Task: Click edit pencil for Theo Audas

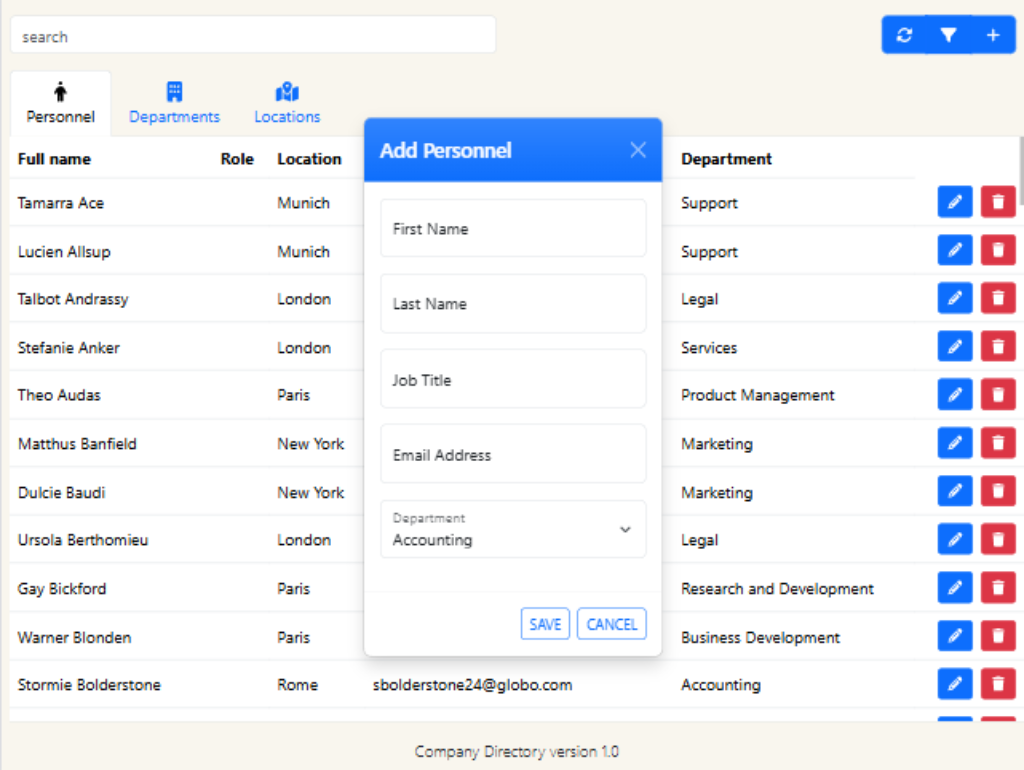Action: coord(955,394)
